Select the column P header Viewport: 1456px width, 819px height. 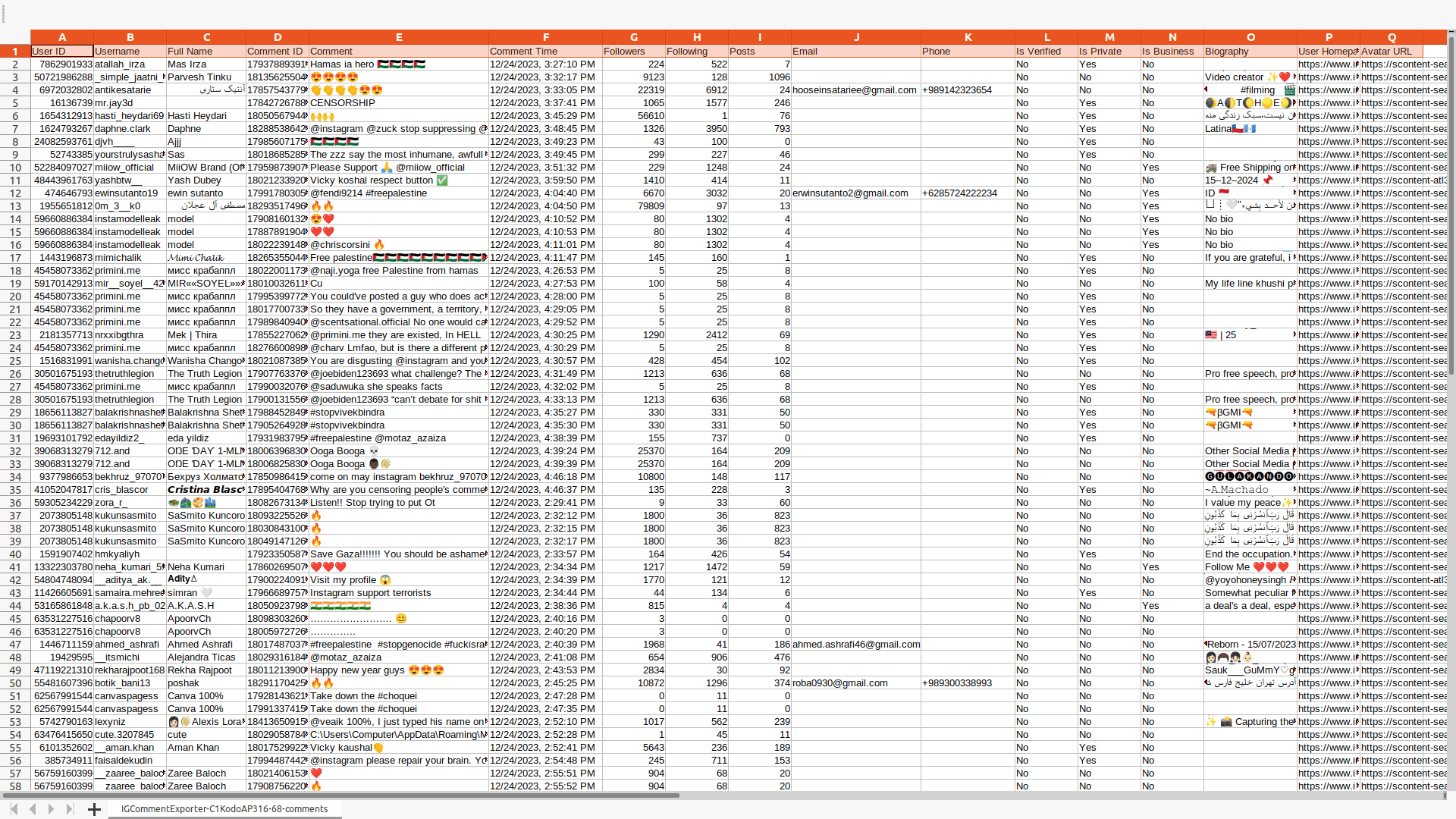(x=1328, y=37)
